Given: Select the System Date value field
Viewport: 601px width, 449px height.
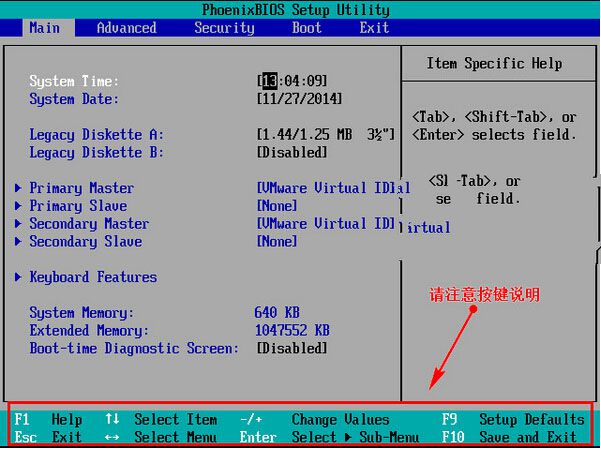Looking at the screenshot, I should click(299, 99).
